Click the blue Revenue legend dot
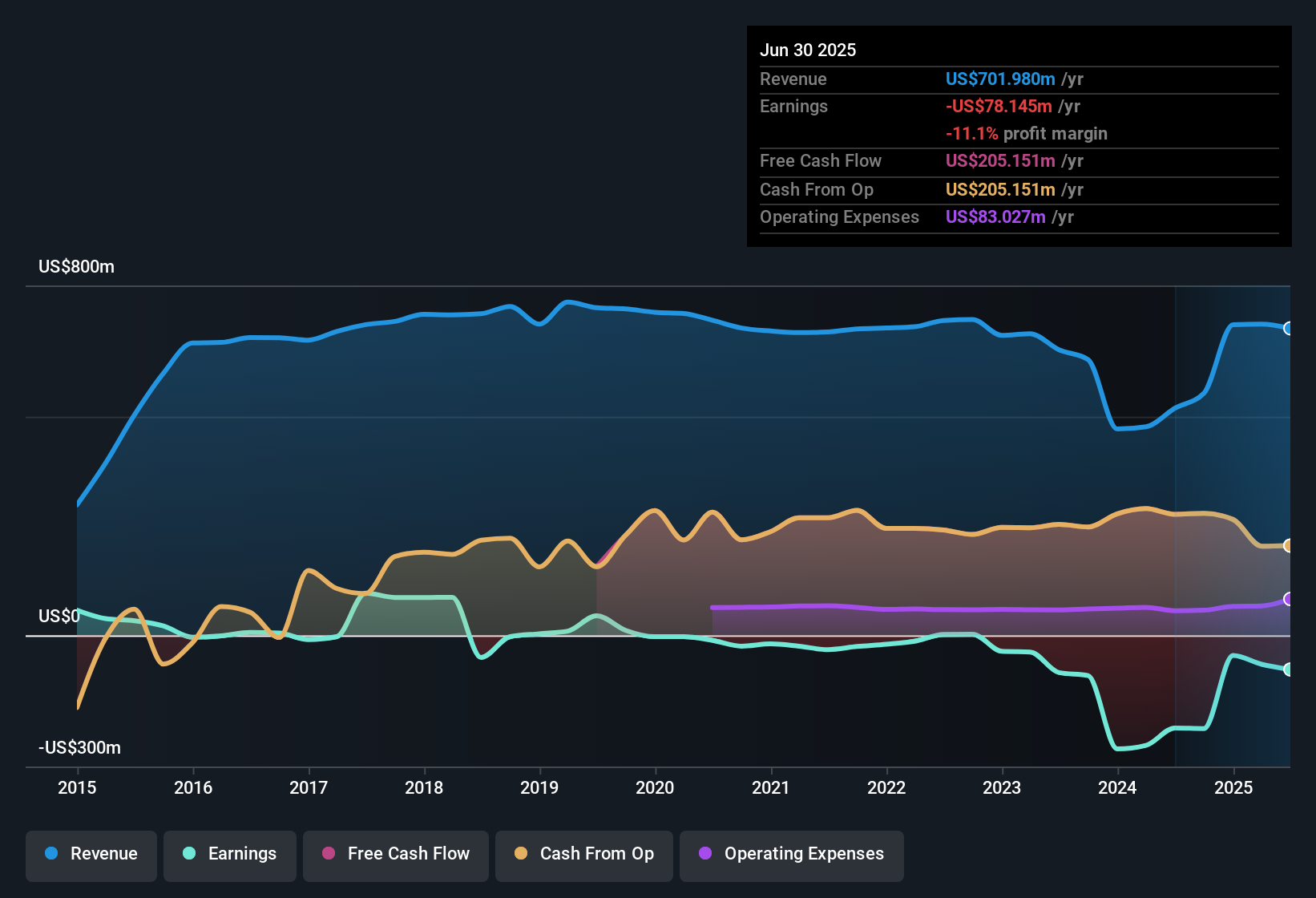Screen dimensions: 1316x898 coord(51,853)
